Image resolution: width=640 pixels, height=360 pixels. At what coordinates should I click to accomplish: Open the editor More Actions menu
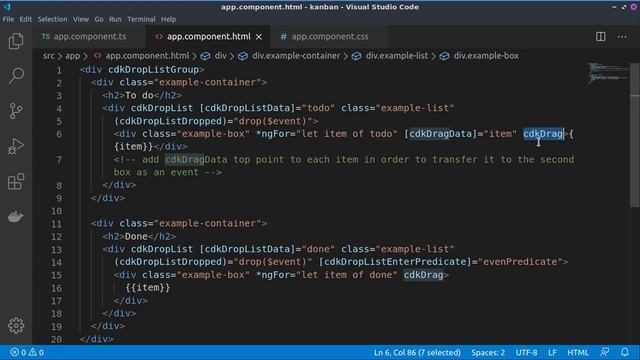pos(622,36)
